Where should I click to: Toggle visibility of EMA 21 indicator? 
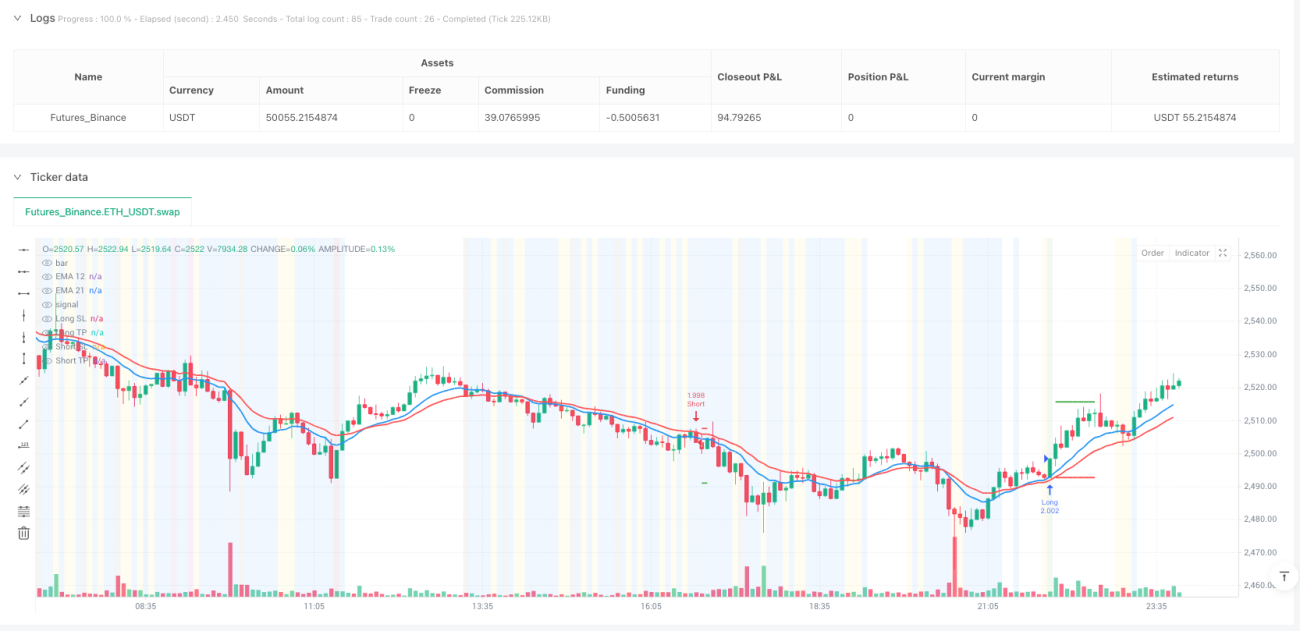point(47,290)
